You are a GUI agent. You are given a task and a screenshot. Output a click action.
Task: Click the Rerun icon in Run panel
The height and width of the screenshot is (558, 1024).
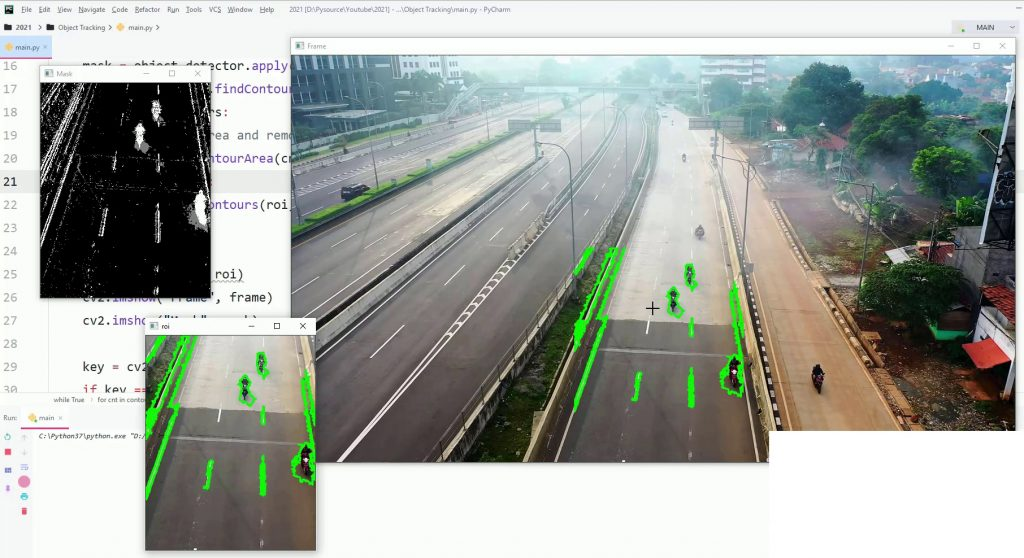click(8, 436)
